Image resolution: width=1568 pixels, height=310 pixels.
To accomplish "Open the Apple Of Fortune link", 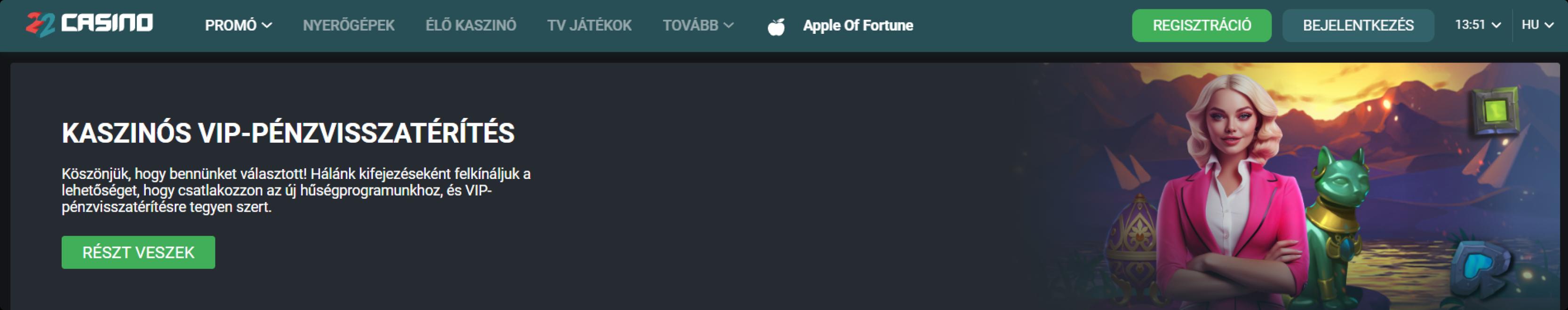I will 858,25.
